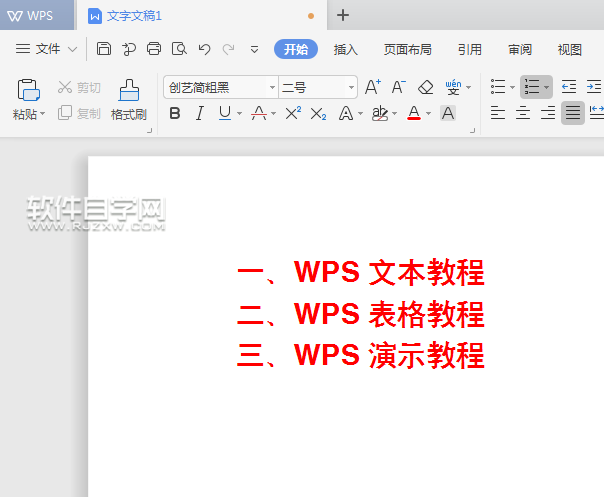Toggle underline formatting
The height and width of the screenshot is (497, 604).
[225, 113]
